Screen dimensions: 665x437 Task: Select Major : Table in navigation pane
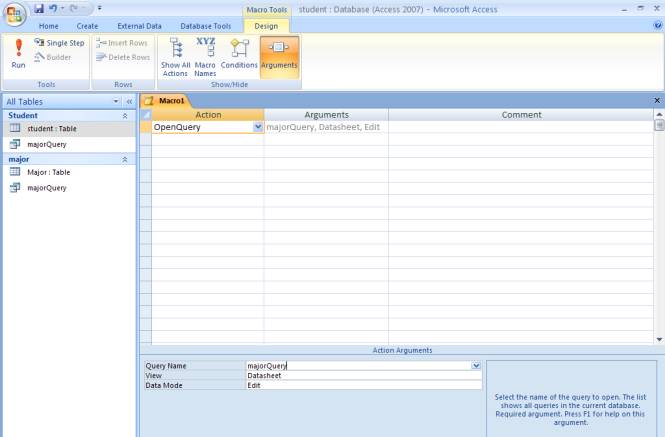(x=69, y=172)
